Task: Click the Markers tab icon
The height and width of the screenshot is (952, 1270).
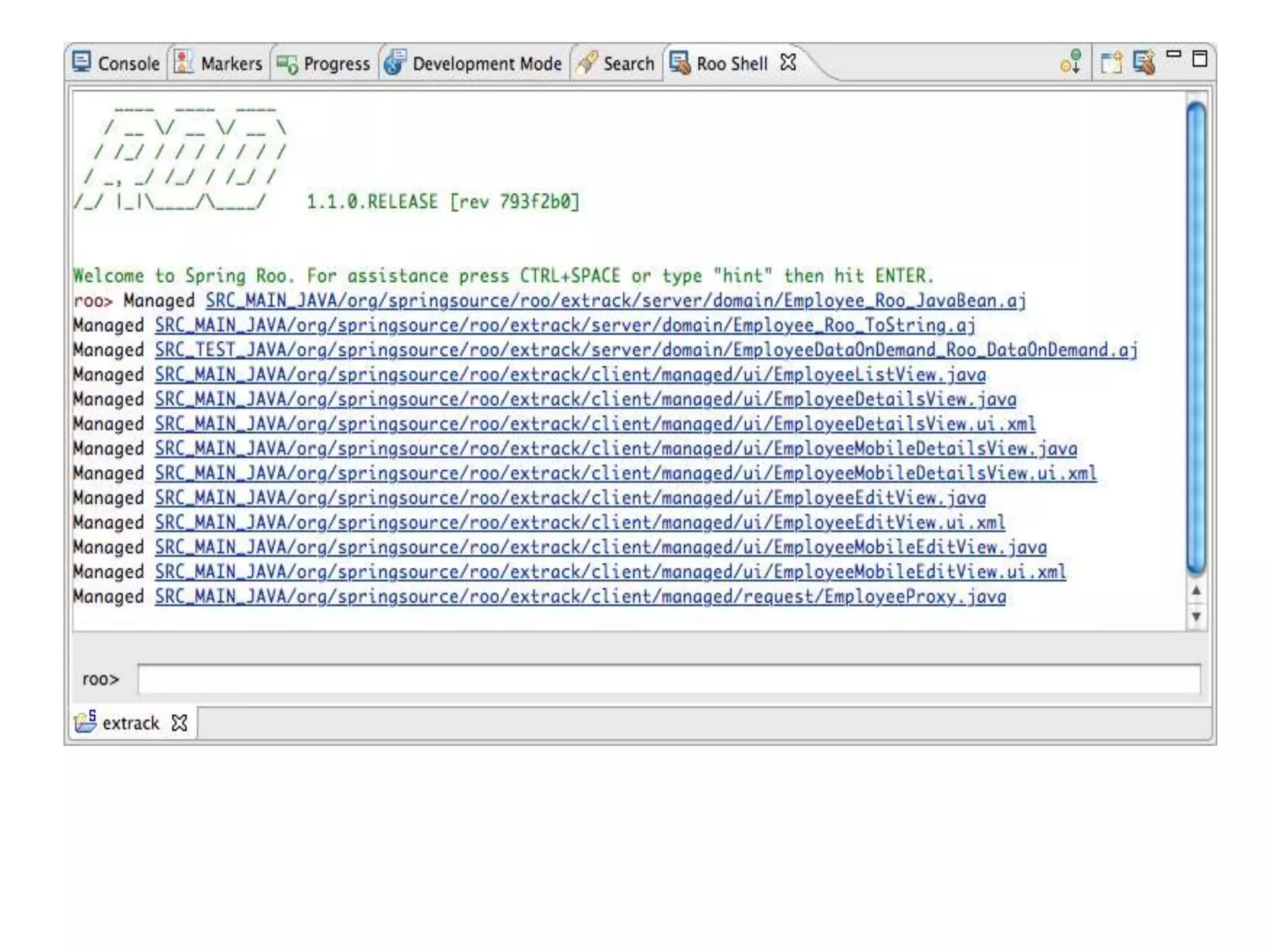Action: (x=183, y=62)
